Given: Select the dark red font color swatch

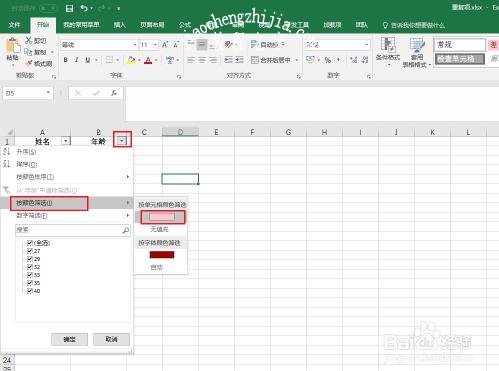Looking at the screenshot, I should click(162, 255).
